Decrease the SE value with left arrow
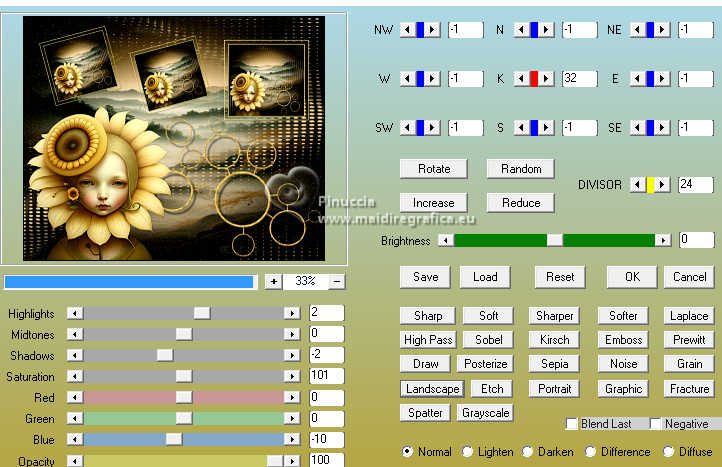722x467 pixels. [x=637, y=128]
